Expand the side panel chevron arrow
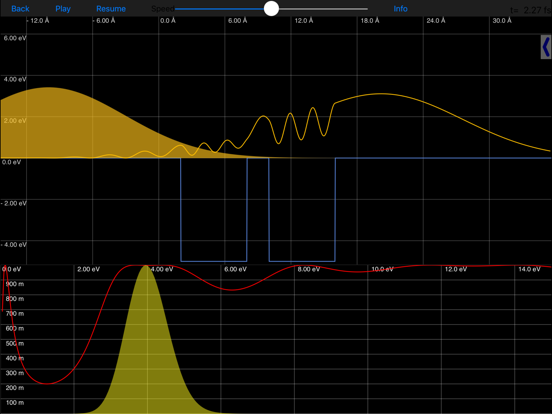The image size is (552, 414). coord(546,47)
